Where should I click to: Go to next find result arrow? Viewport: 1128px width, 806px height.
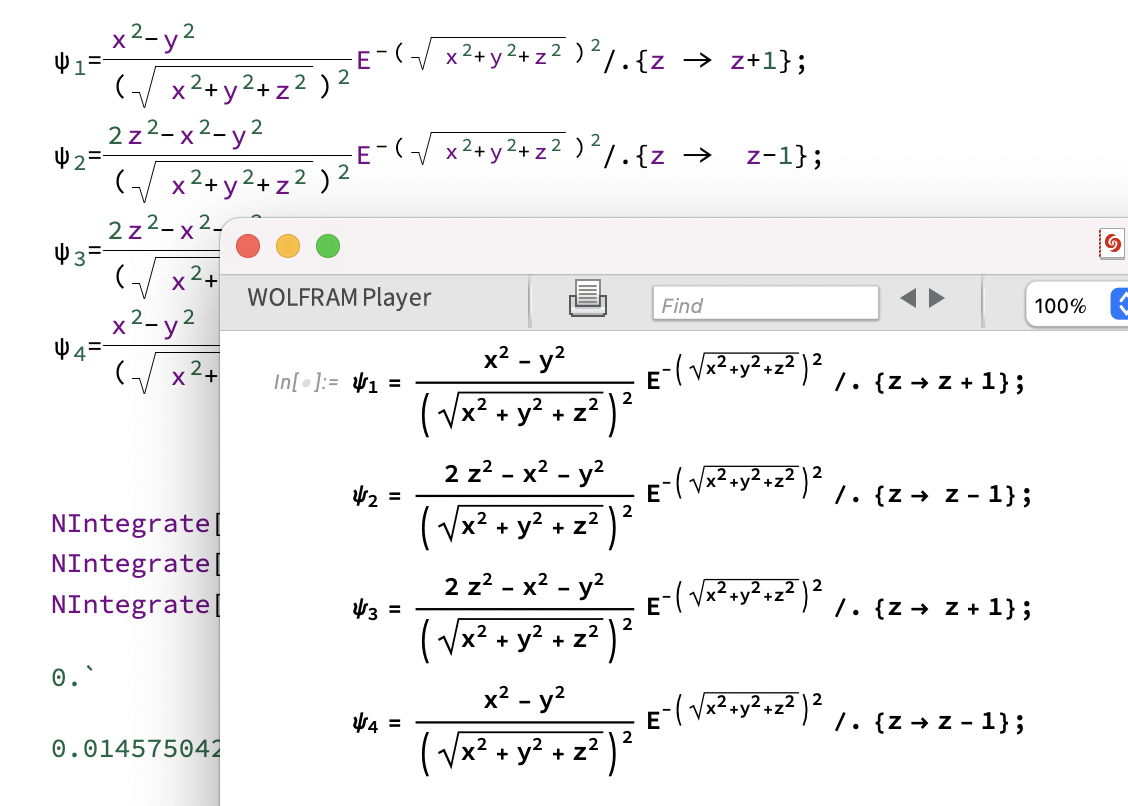pos(937,298)
